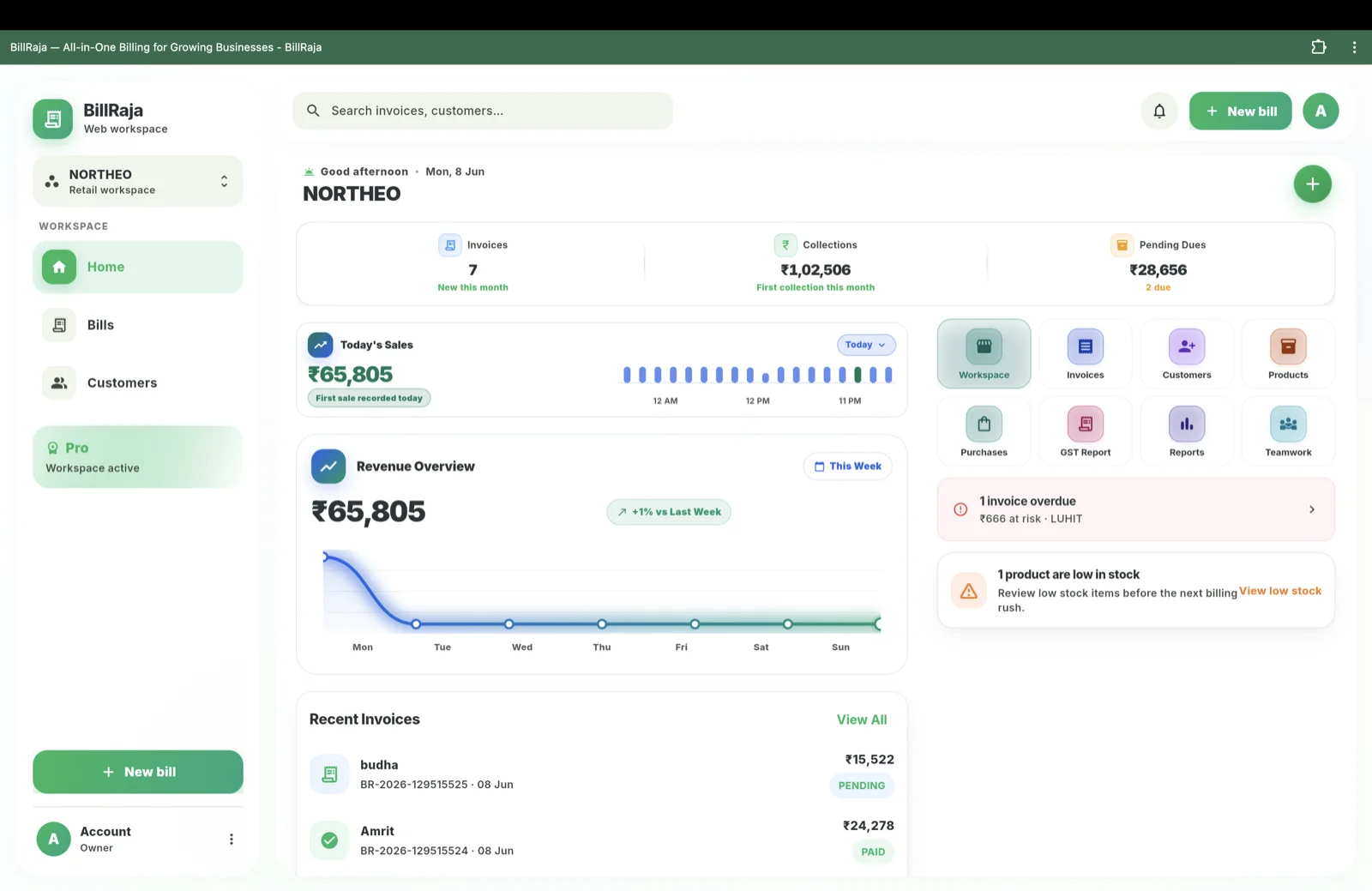Open the browser three-dot menu
This screenshot has height=891, width=1372.
(x=1354, y=47)
